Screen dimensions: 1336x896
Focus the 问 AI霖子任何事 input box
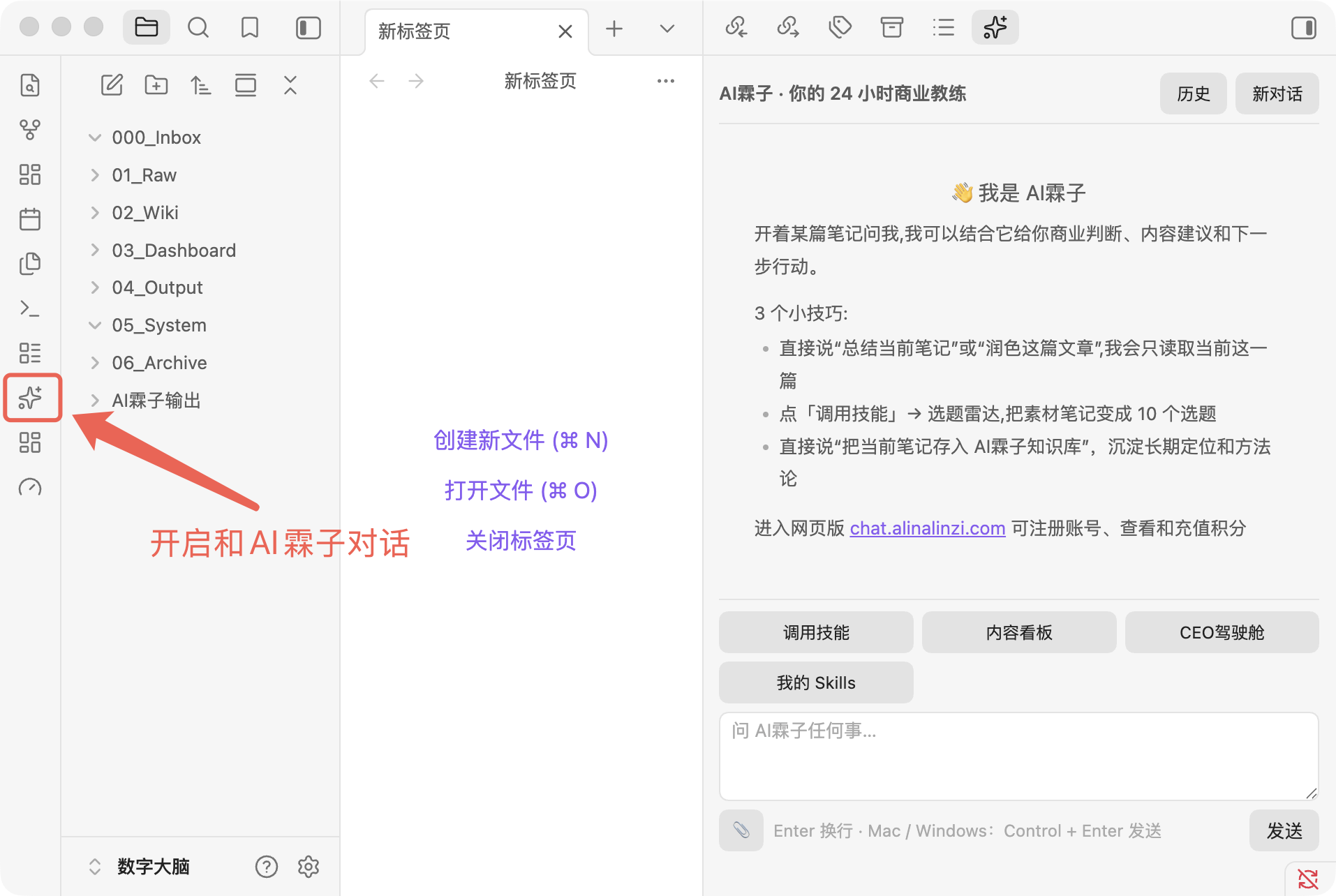1018,756
